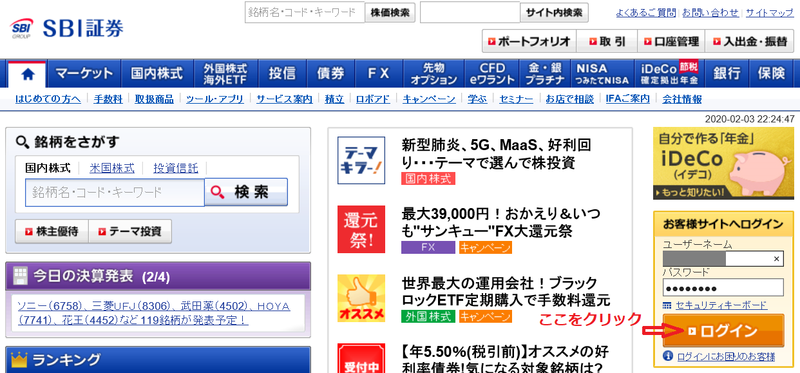This screenshot has width=800, height=373.
Task: Focus the top 銘柄名 search field
Action: pyautogui.click(x=305, y=13)
